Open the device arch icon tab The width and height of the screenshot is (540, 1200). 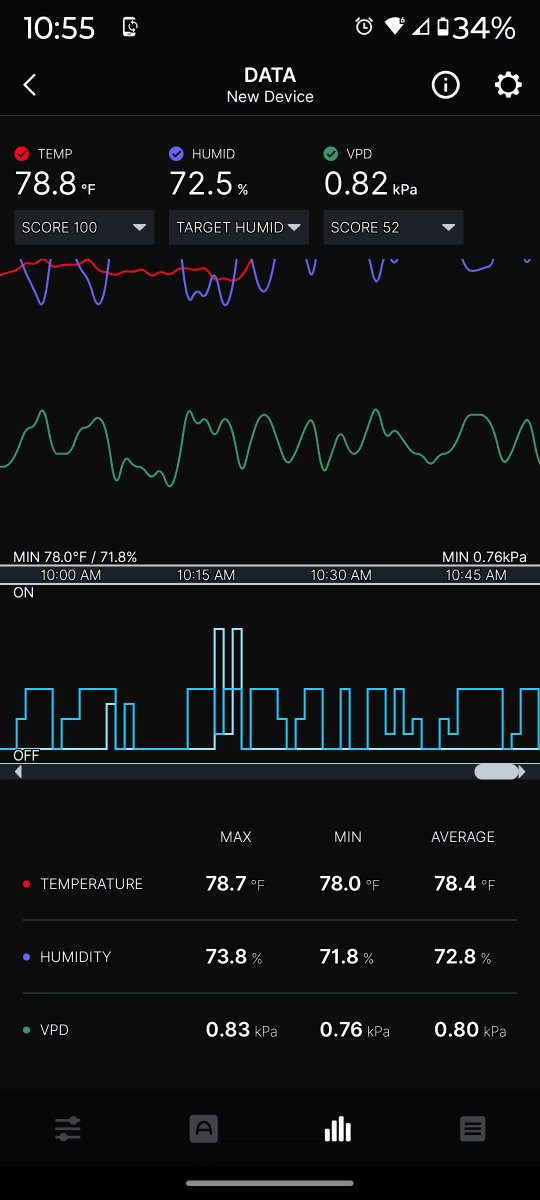click(x=203, y=1130)
